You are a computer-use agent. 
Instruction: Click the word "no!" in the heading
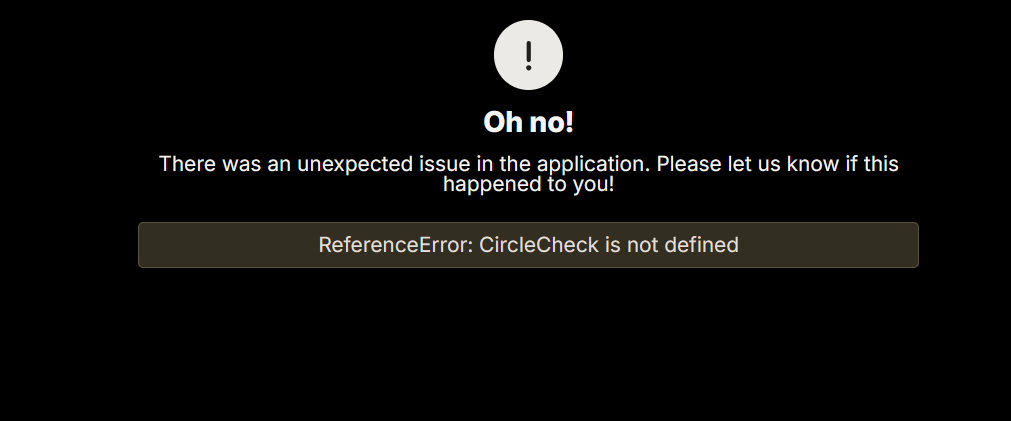(550, 122)
